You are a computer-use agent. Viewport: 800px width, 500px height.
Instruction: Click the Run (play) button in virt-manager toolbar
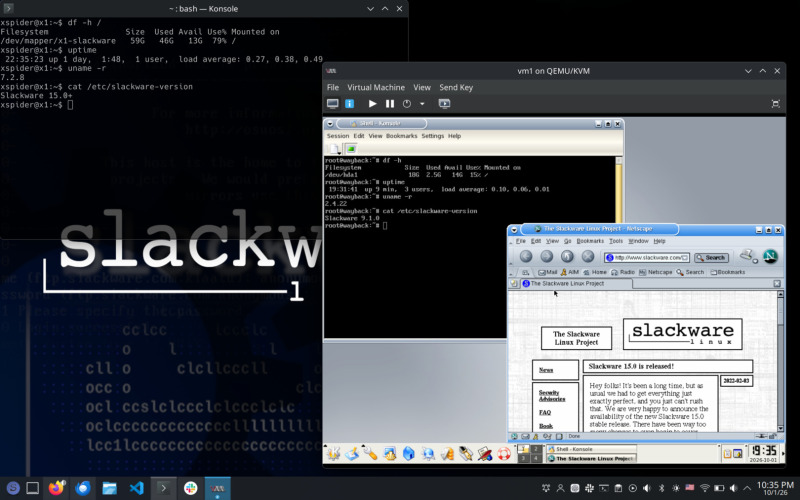point(372,104)
